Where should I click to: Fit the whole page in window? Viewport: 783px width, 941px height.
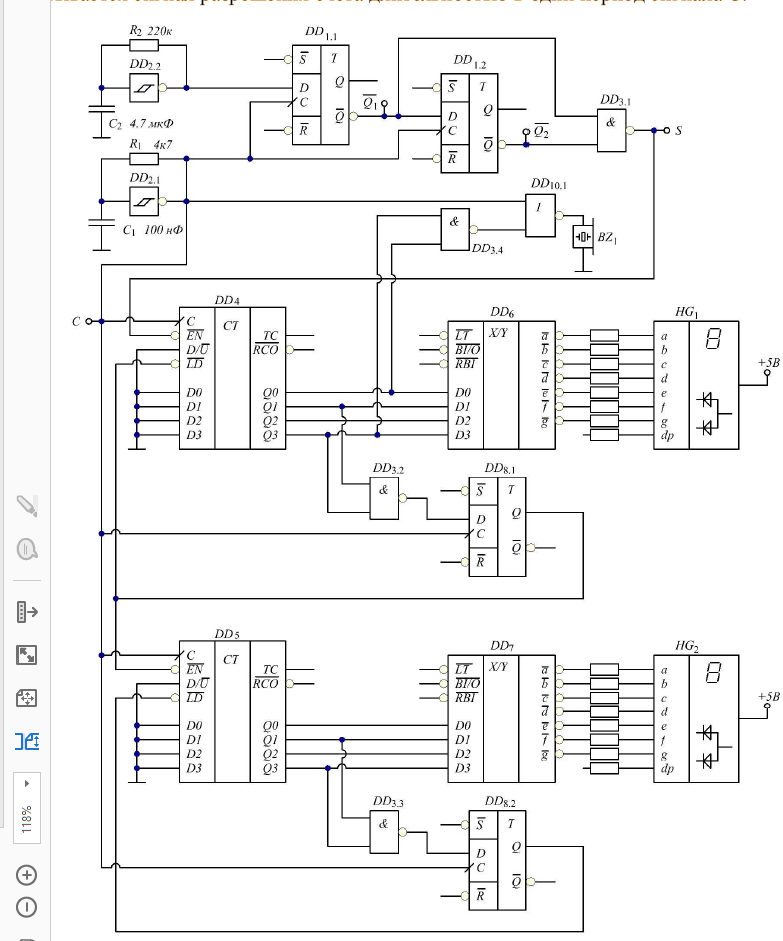(x=26, y=698)
